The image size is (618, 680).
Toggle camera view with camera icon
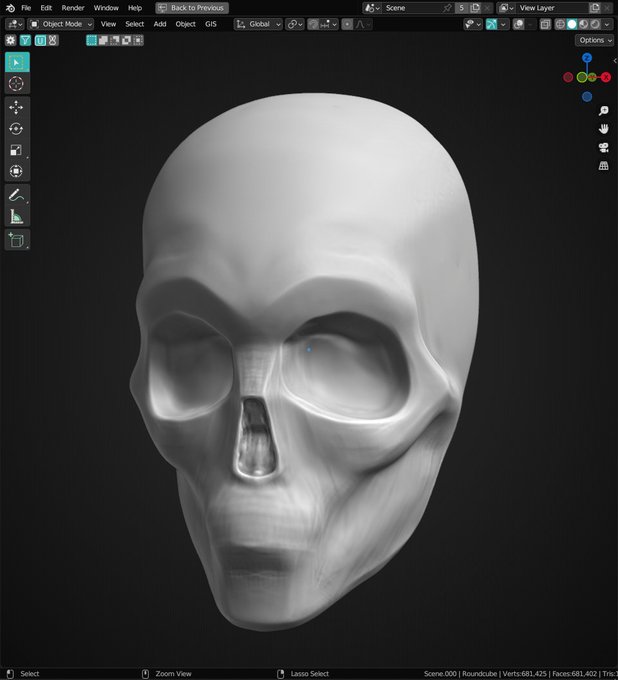[x=603, y=147]
